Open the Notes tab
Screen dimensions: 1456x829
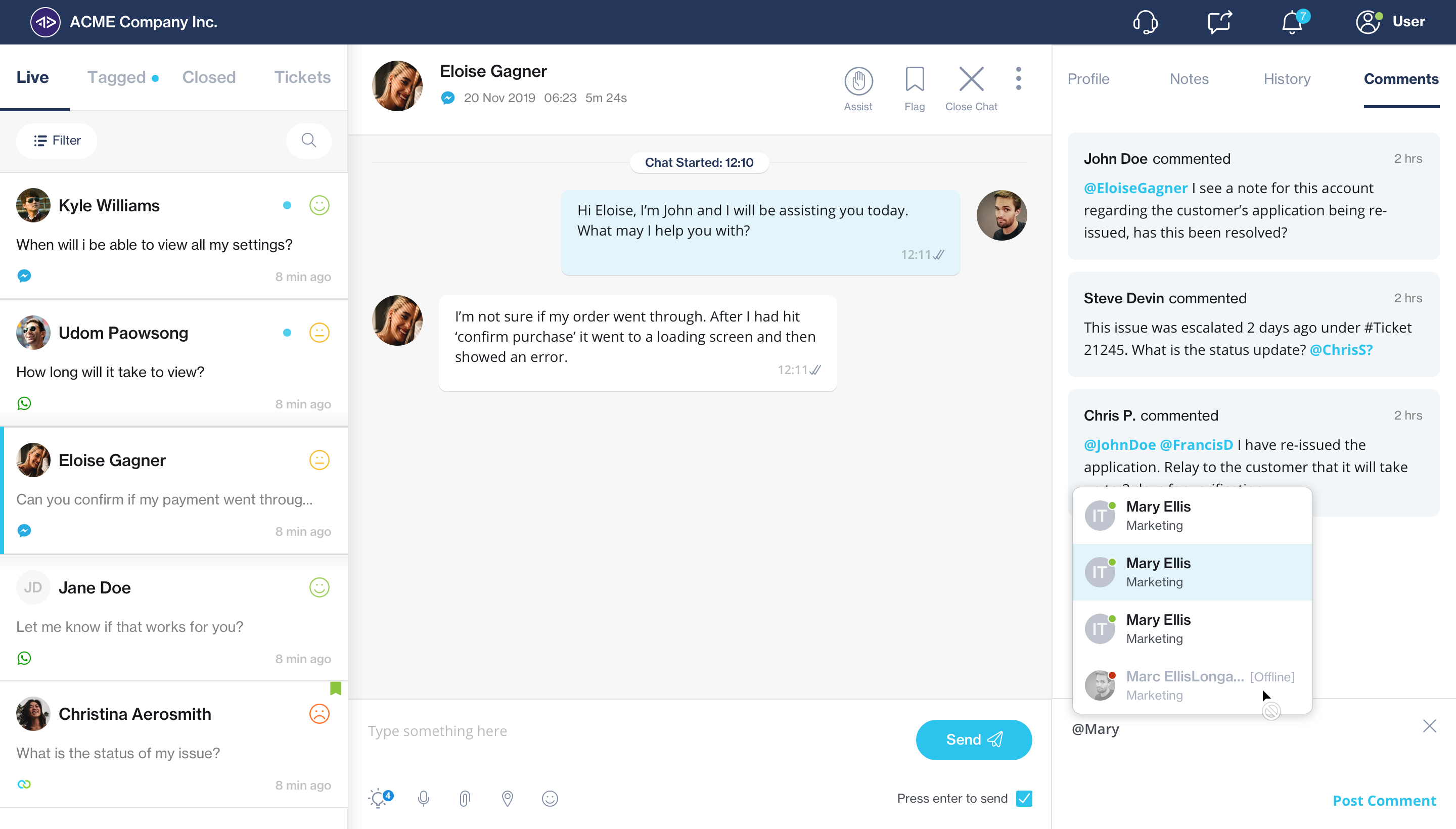click(x=1189, y=78)
